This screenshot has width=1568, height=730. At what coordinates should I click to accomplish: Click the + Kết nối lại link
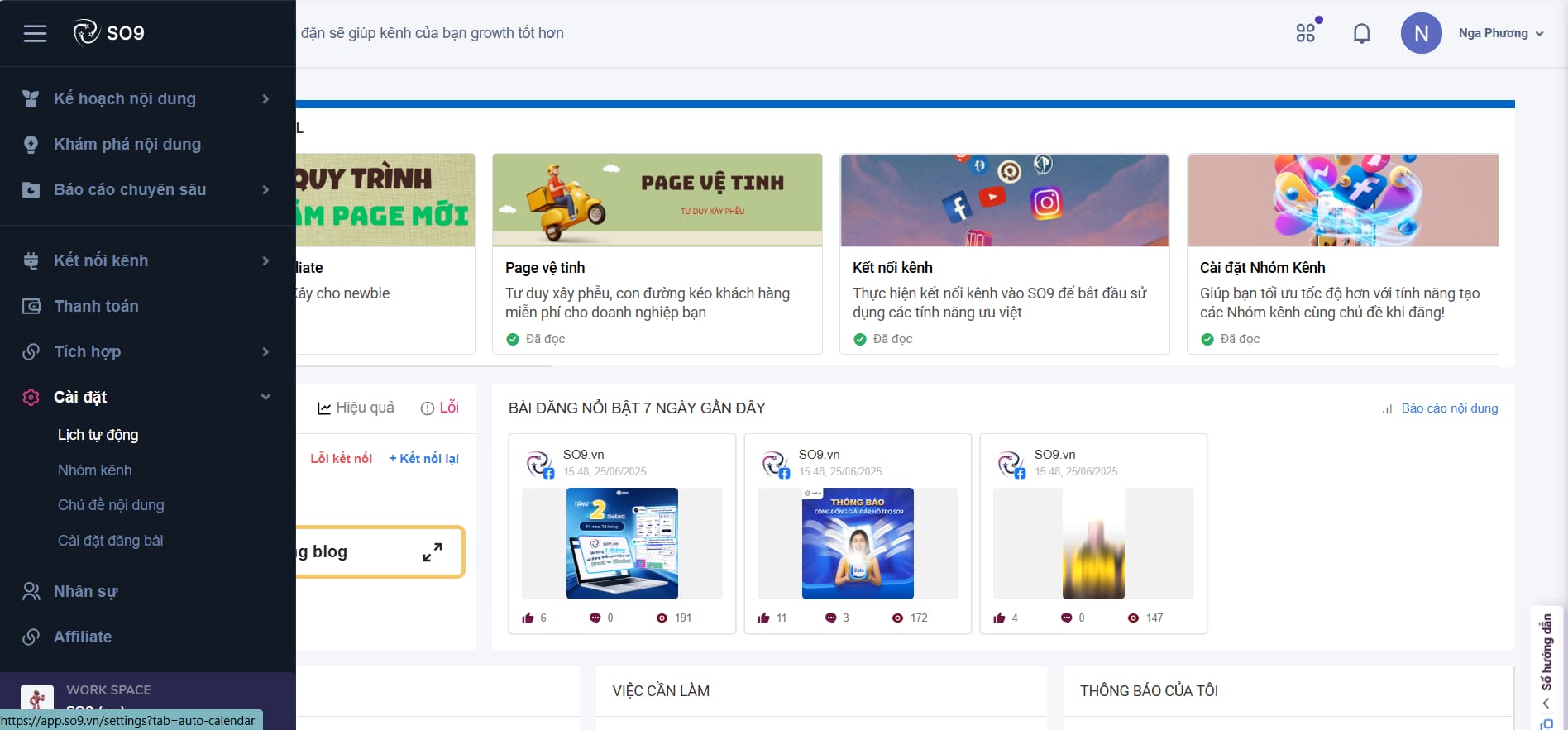pos(423,458)
